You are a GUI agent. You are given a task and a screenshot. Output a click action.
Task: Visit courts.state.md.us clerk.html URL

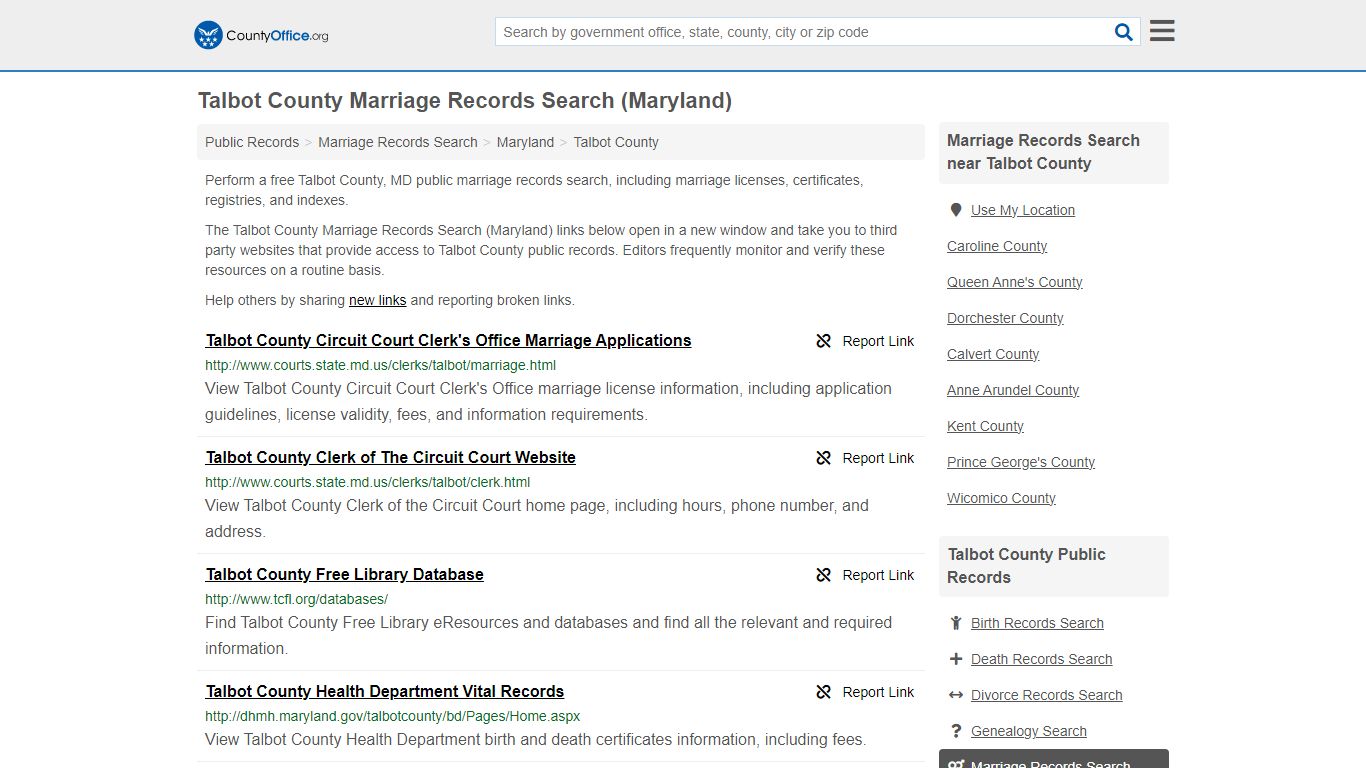click(x=367, y=482)
